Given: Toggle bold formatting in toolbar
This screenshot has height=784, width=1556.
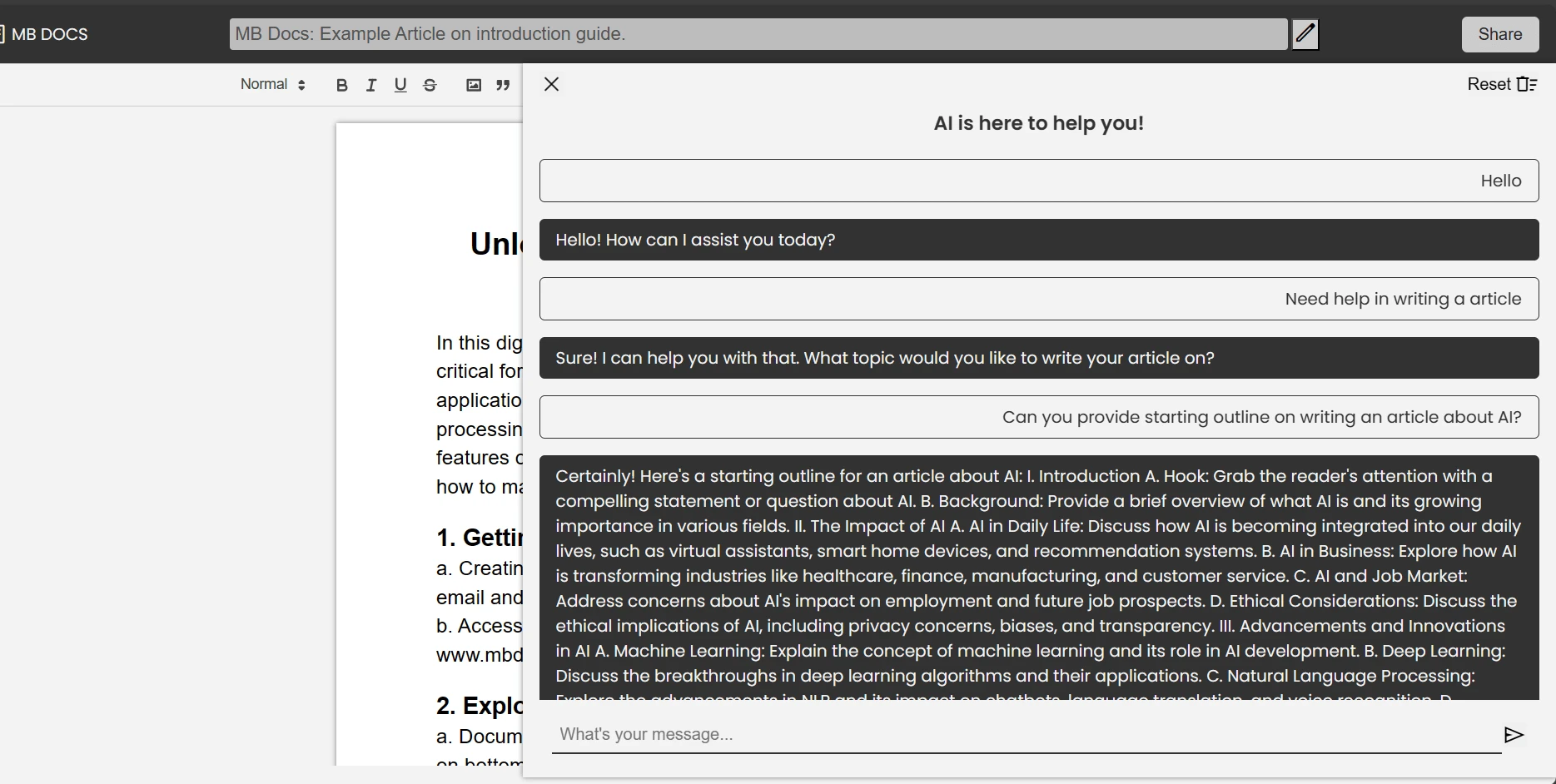Looking at the screenshot, I should [341, 85].
